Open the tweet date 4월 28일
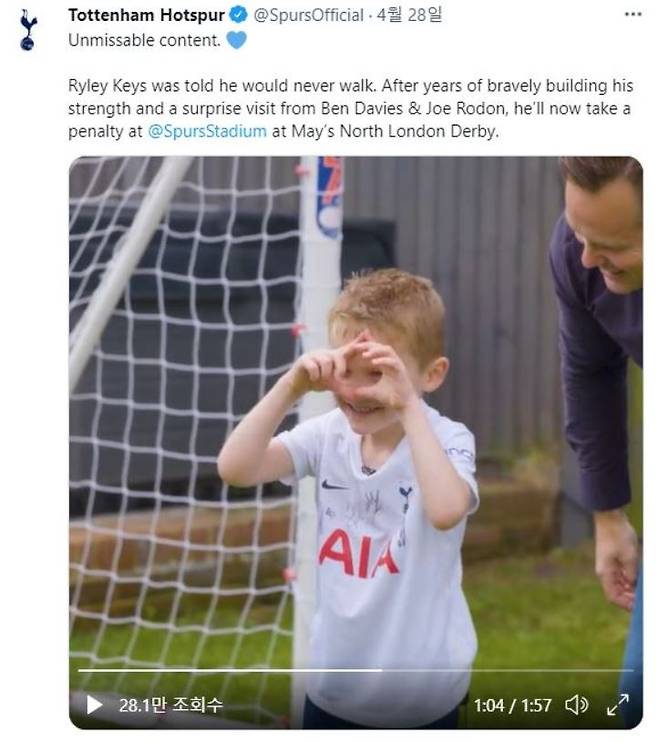This screenshot has width=658, height=742. coord(409,15)
